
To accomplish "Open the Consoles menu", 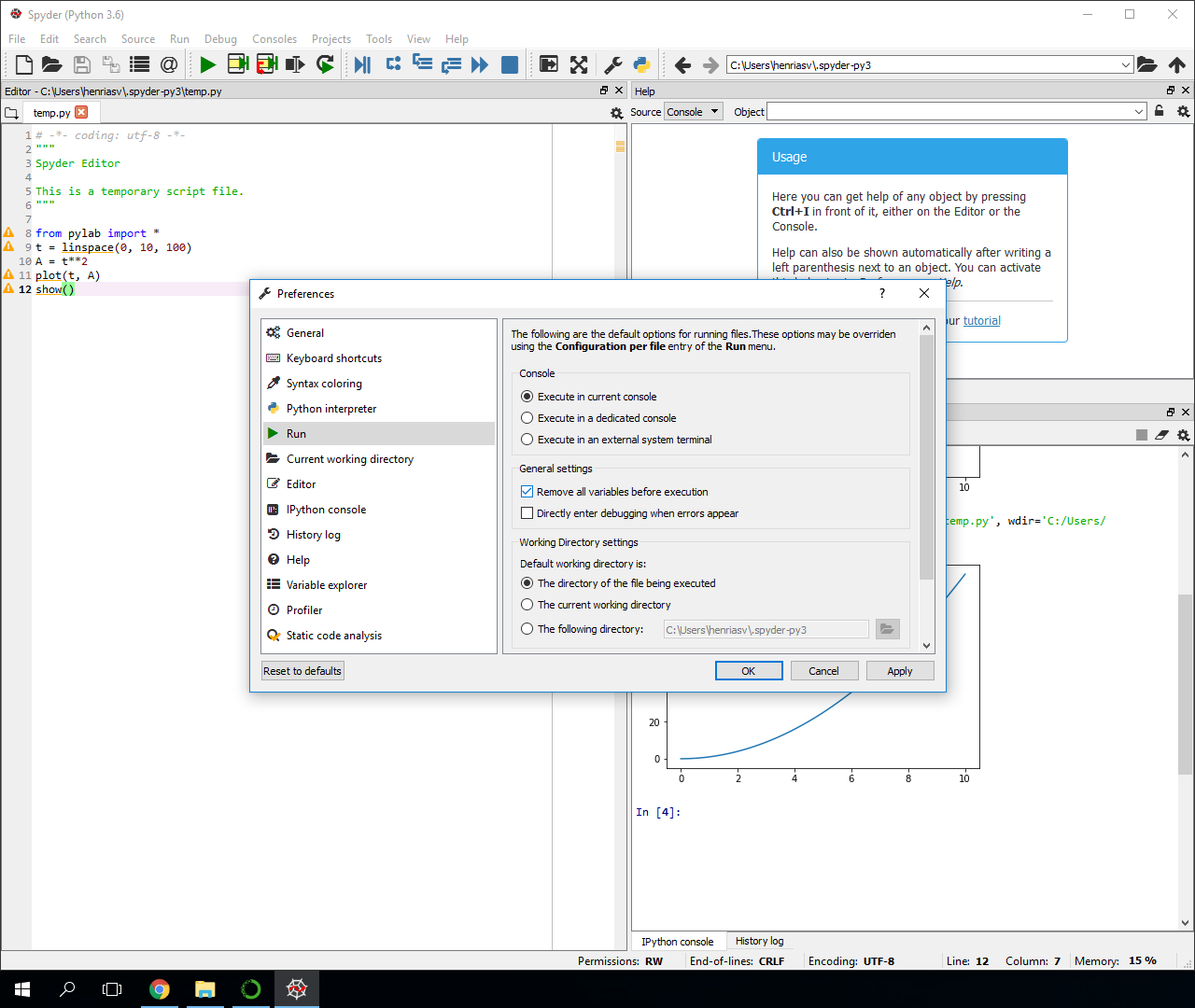I will (x=274, y=39).
